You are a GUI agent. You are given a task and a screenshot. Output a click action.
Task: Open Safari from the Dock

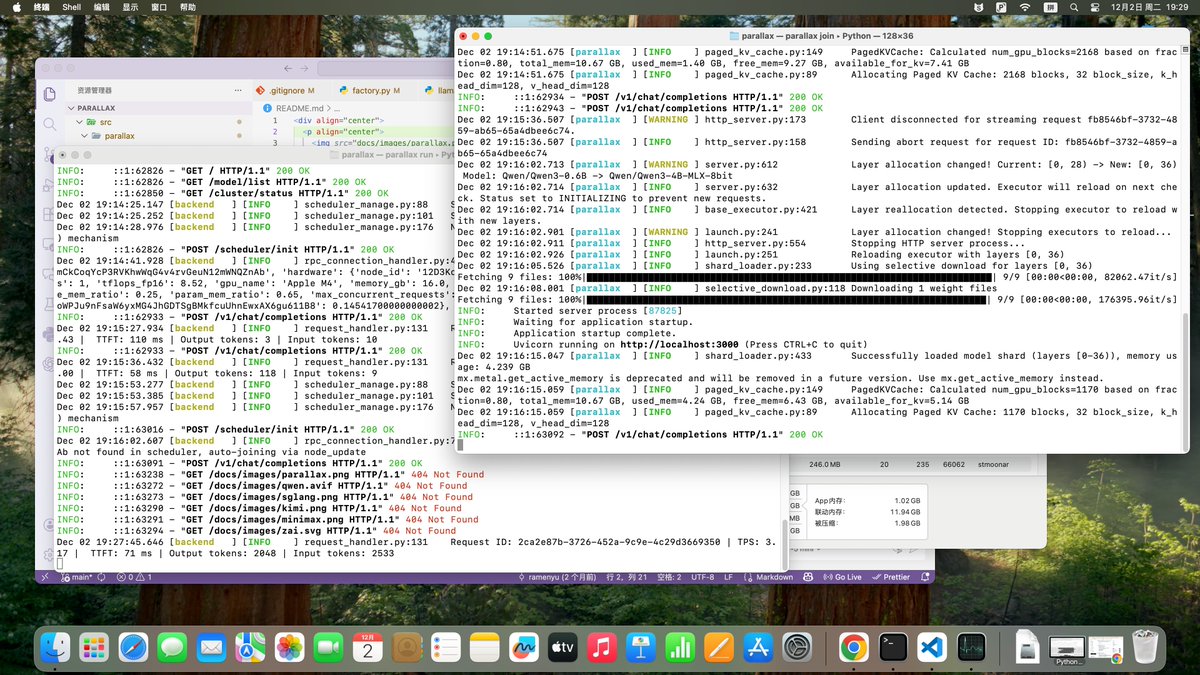click(133, 647)
